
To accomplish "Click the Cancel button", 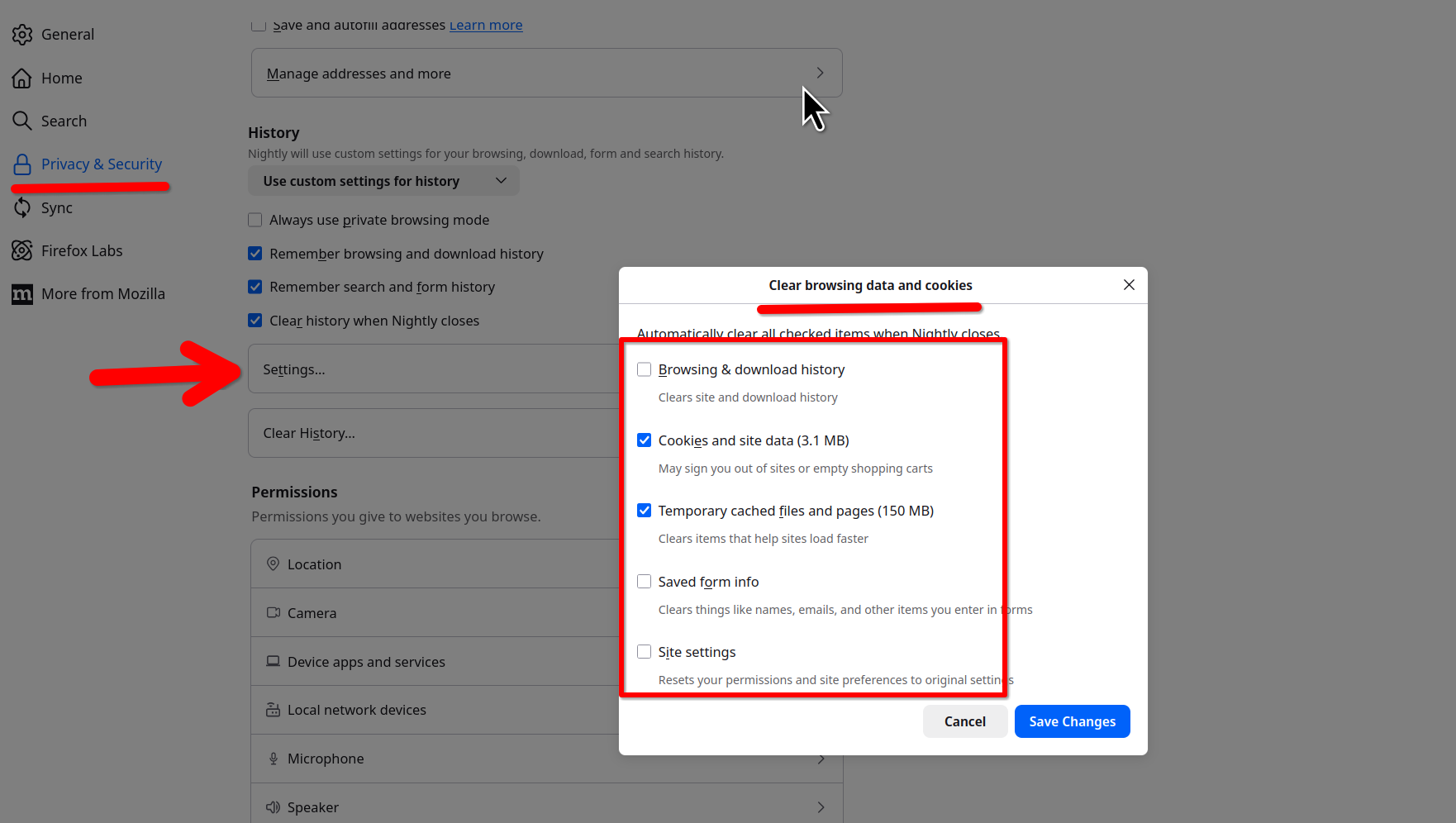I will click(x=964, y=721).
